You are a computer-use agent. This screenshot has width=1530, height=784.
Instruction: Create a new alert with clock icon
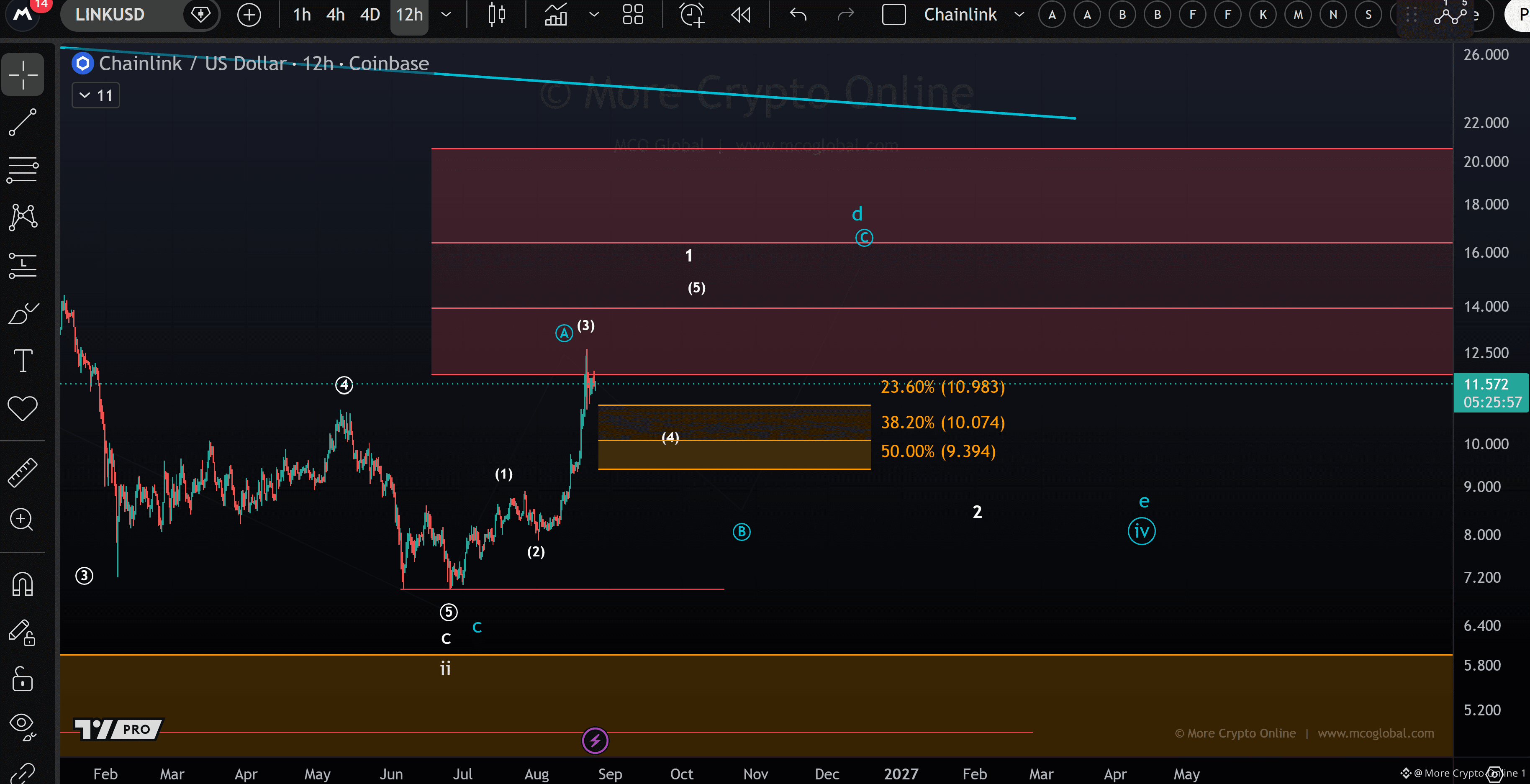click(x=692, y=14)
